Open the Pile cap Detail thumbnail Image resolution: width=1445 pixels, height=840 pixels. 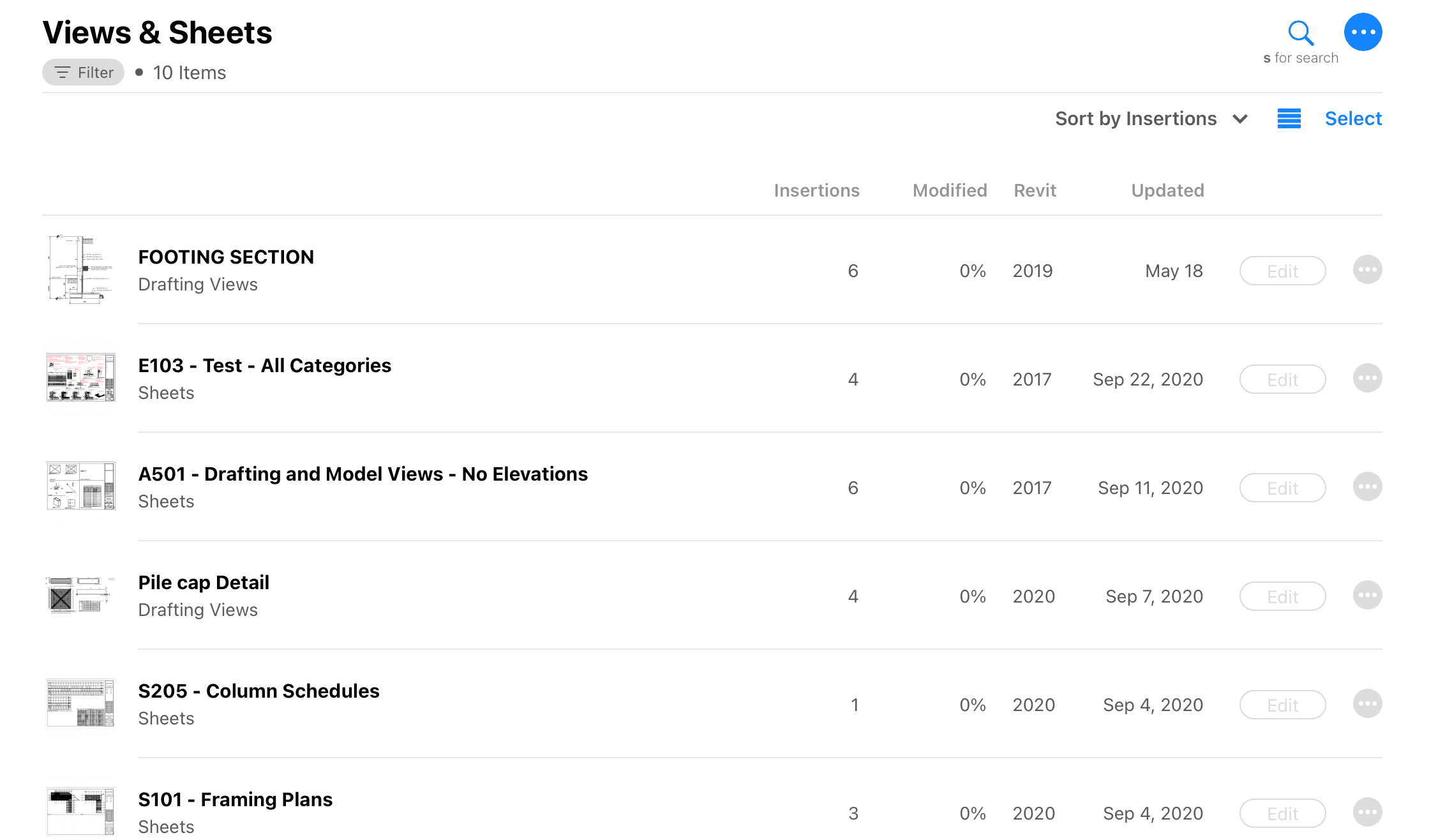(x=80, y=595)
